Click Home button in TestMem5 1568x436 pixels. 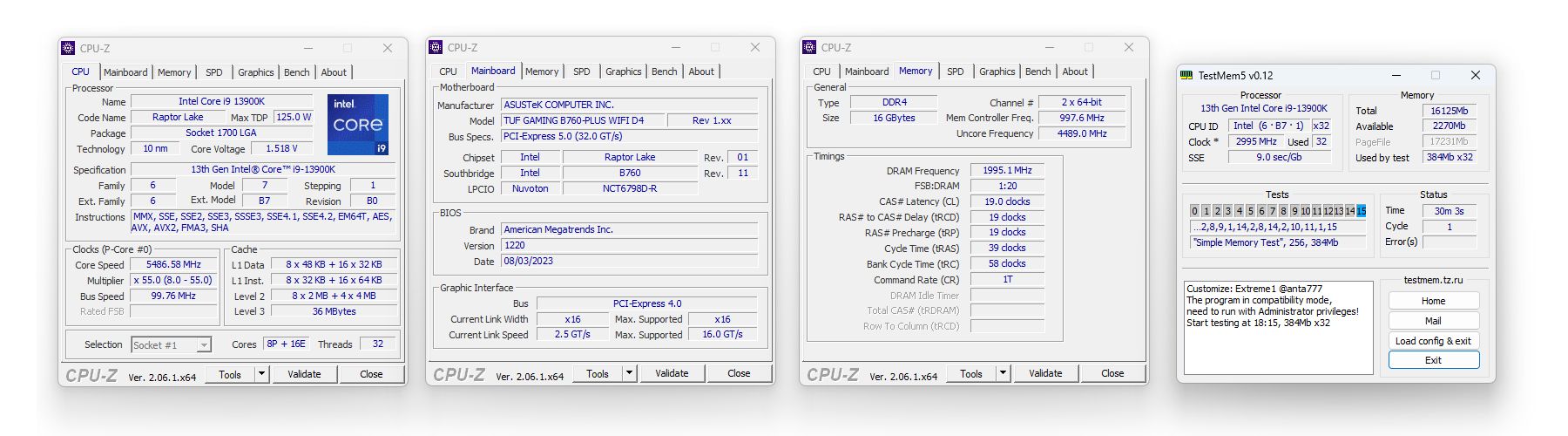tap(1434, 301)
